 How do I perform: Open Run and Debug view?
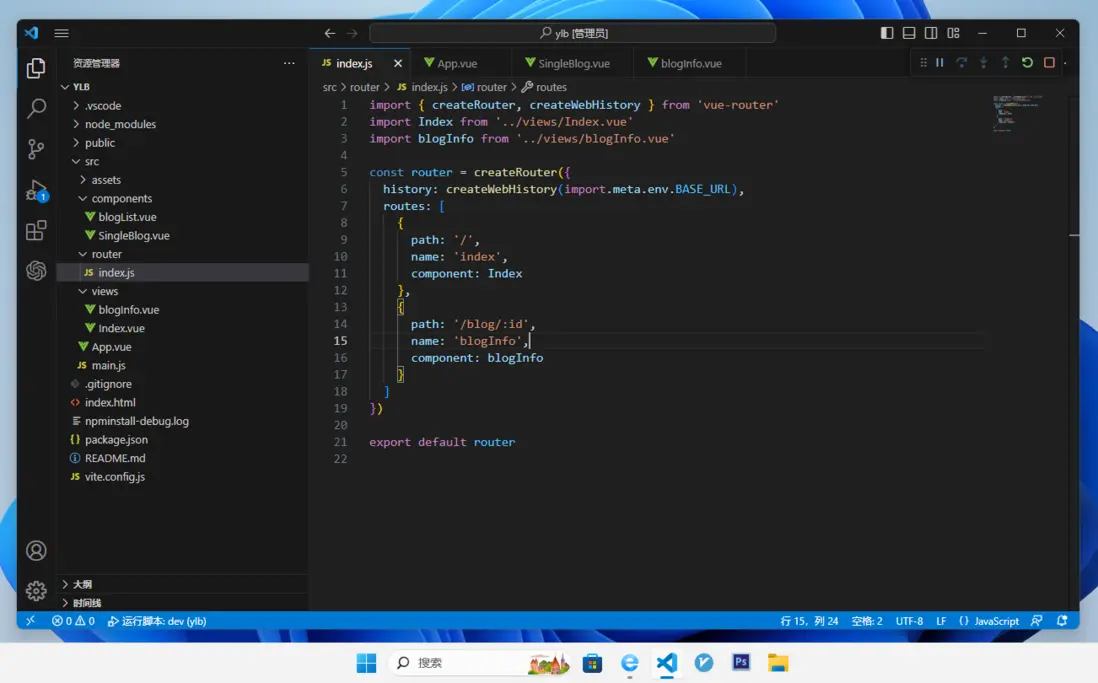pyautogui.click(x=36, y=190)
